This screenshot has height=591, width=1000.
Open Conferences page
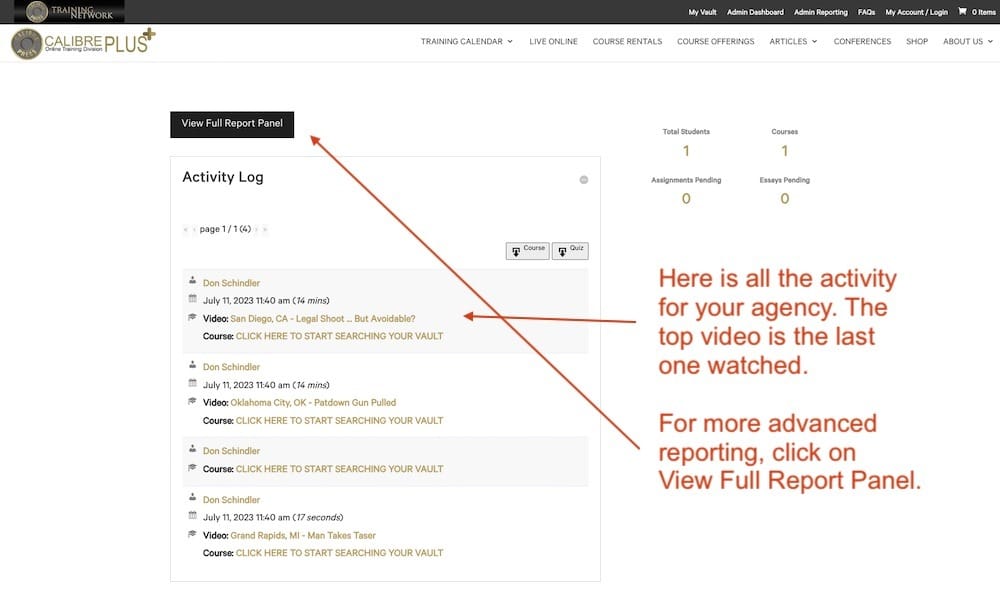862,41
